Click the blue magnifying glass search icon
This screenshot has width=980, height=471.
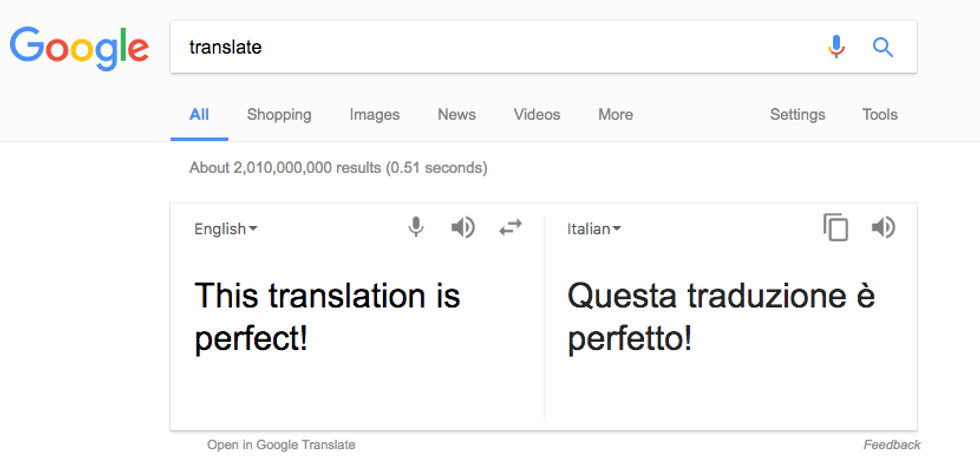click(x=883, y=47)
